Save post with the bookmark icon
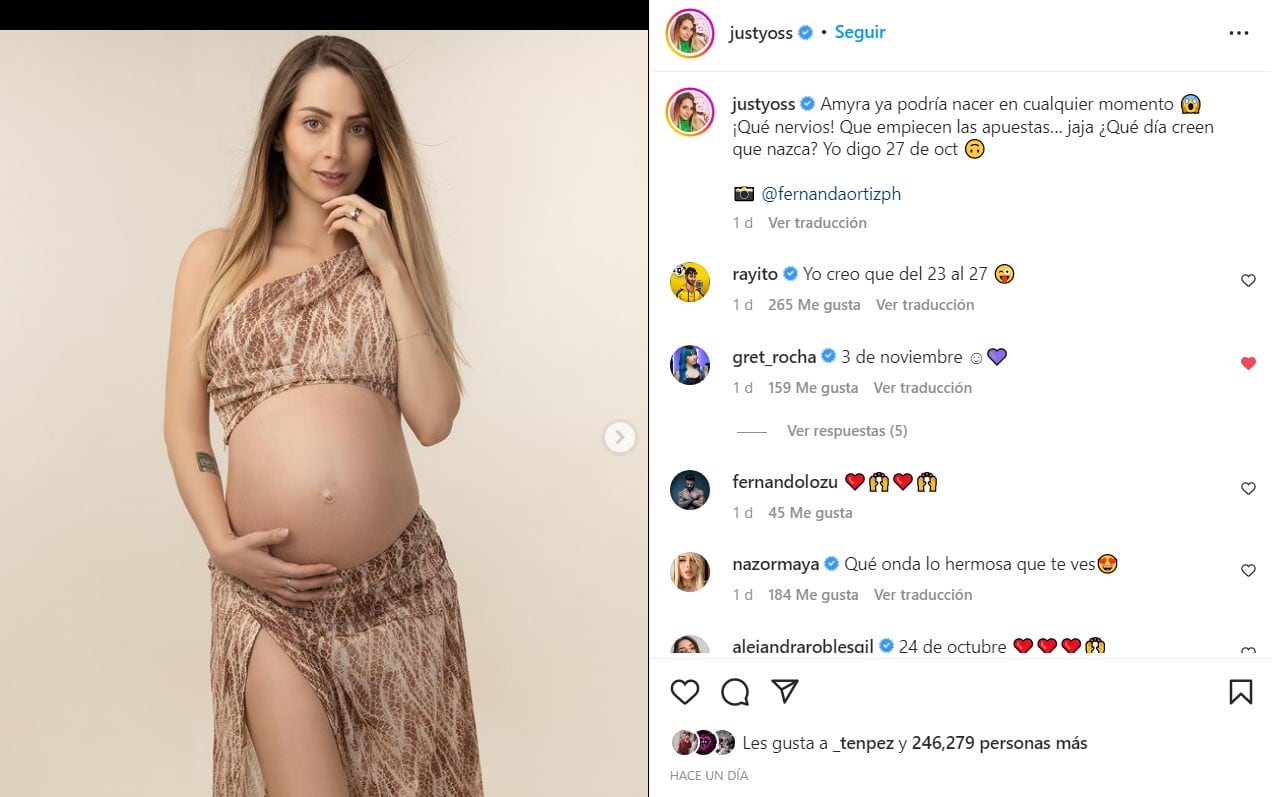Screen dimensions: 1272x797 [1240, 691]
